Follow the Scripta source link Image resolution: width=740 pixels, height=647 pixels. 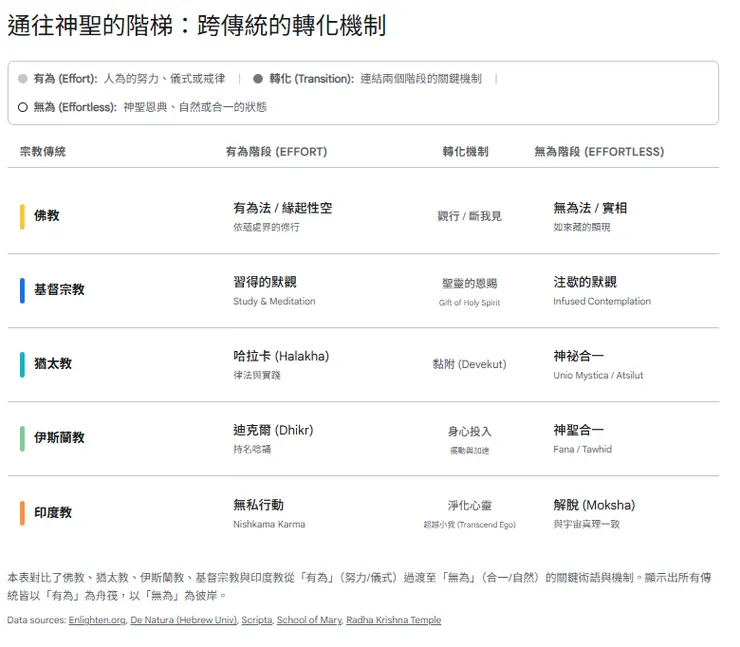coord(257,620)
